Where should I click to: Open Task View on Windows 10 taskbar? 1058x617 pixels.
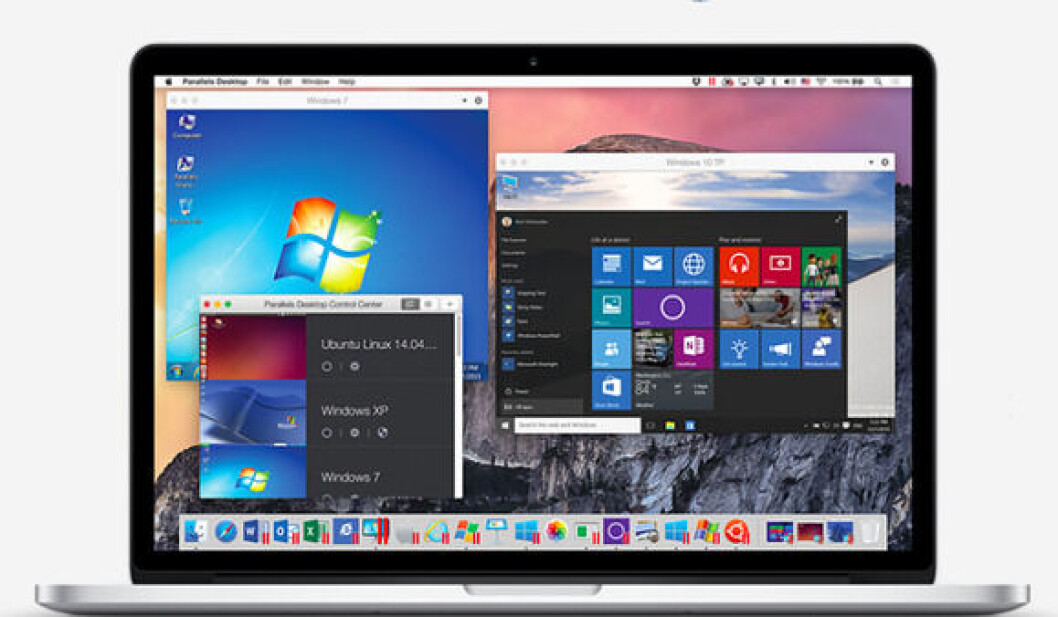click(651, 425)
